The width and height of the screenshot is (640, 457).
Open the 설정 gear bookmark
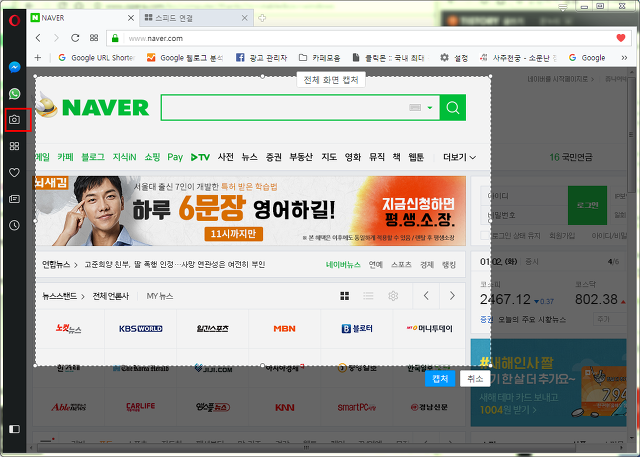coord(454,58)
